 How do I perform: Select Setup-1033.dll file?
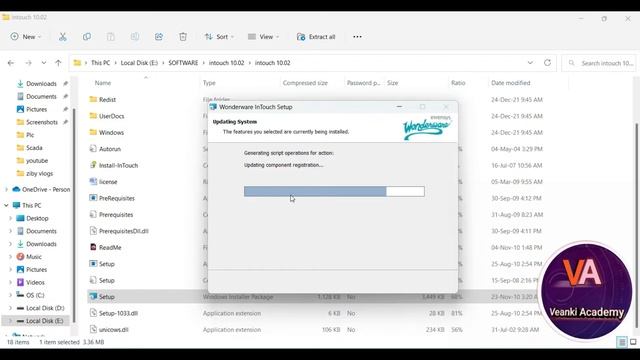tap(118, 313)
